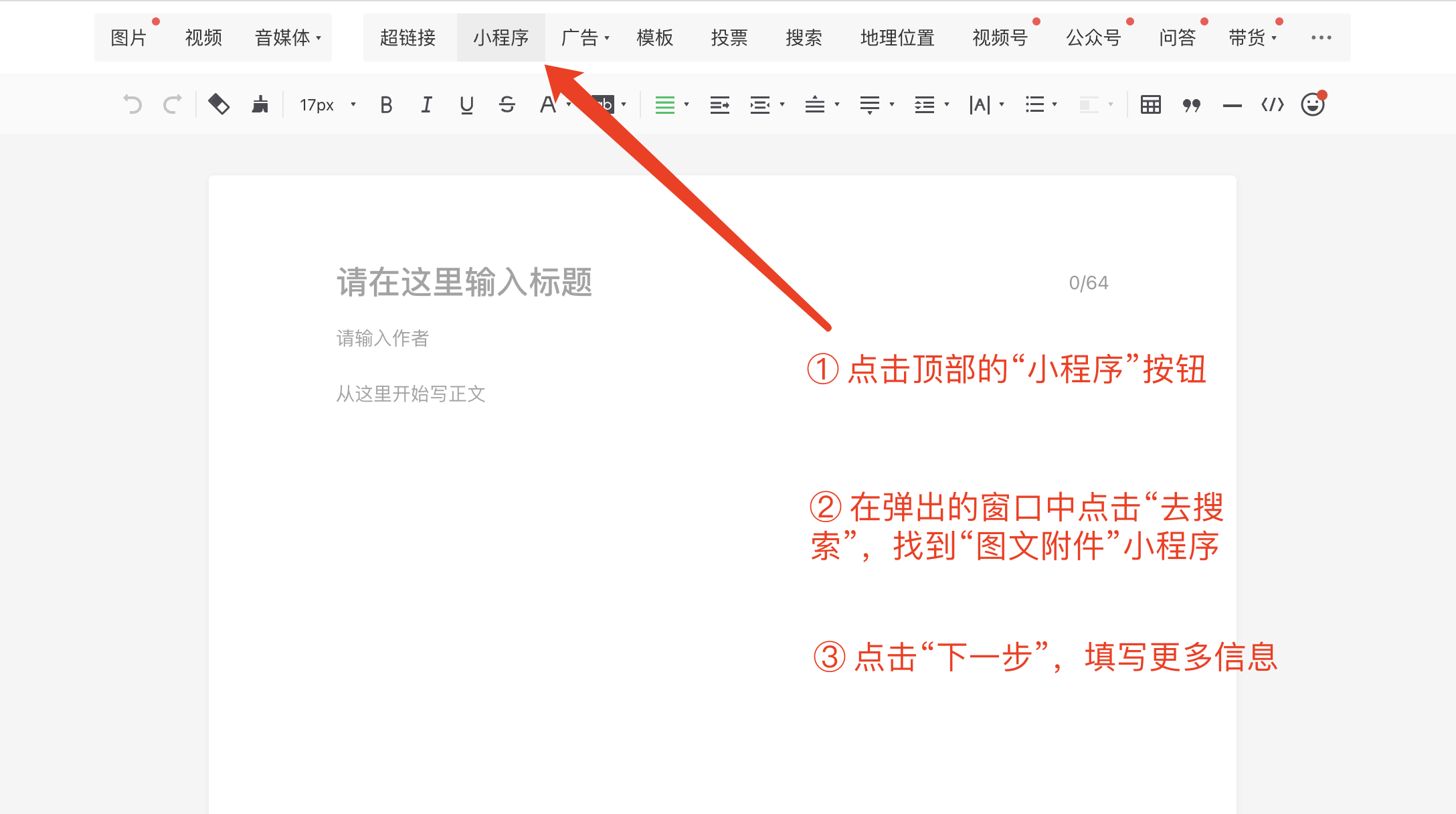The width and height of the screenshot is (1456, 814).
Task: Toggle underline formatting
Action: 467,105
